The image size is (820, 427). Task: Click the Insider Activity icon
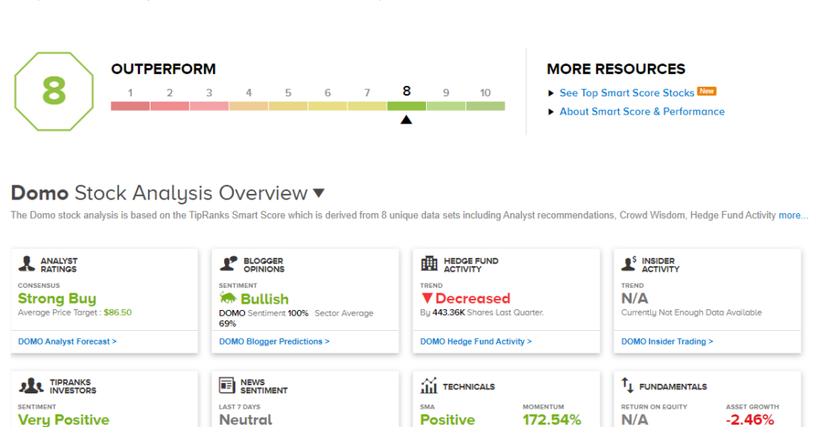click(x=629, y=264)
